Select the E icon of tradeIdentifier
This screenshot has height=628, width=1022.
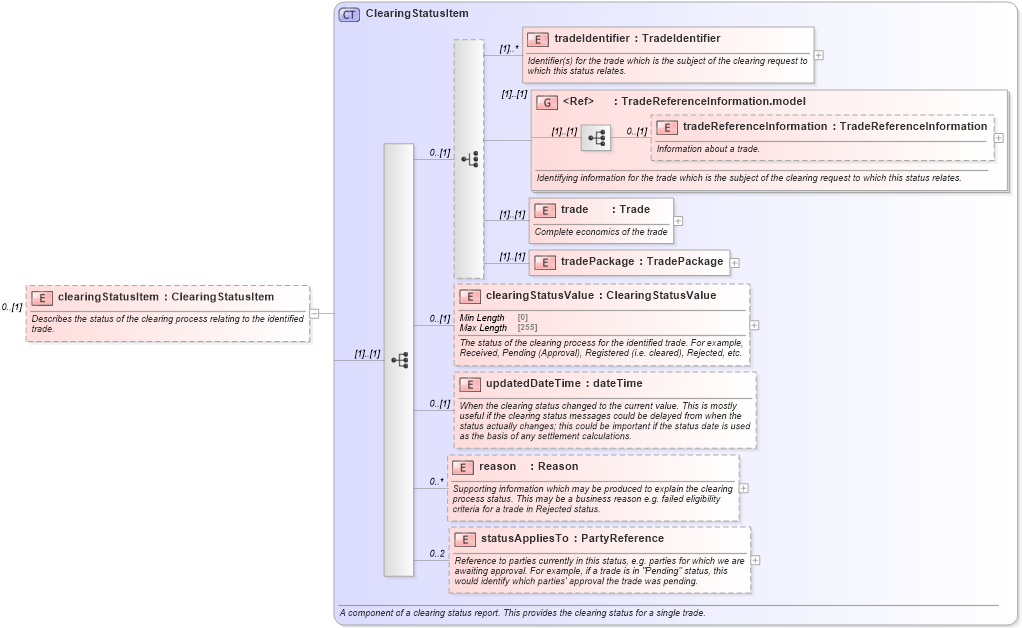pyautogui.click(x=536, y=39)
